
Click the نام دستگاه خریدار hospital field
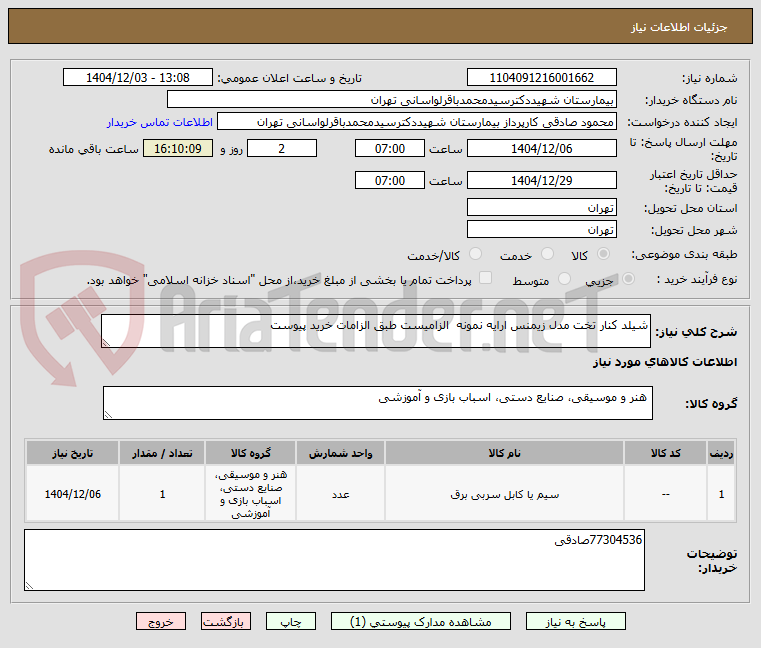click(x=392, y=100)
